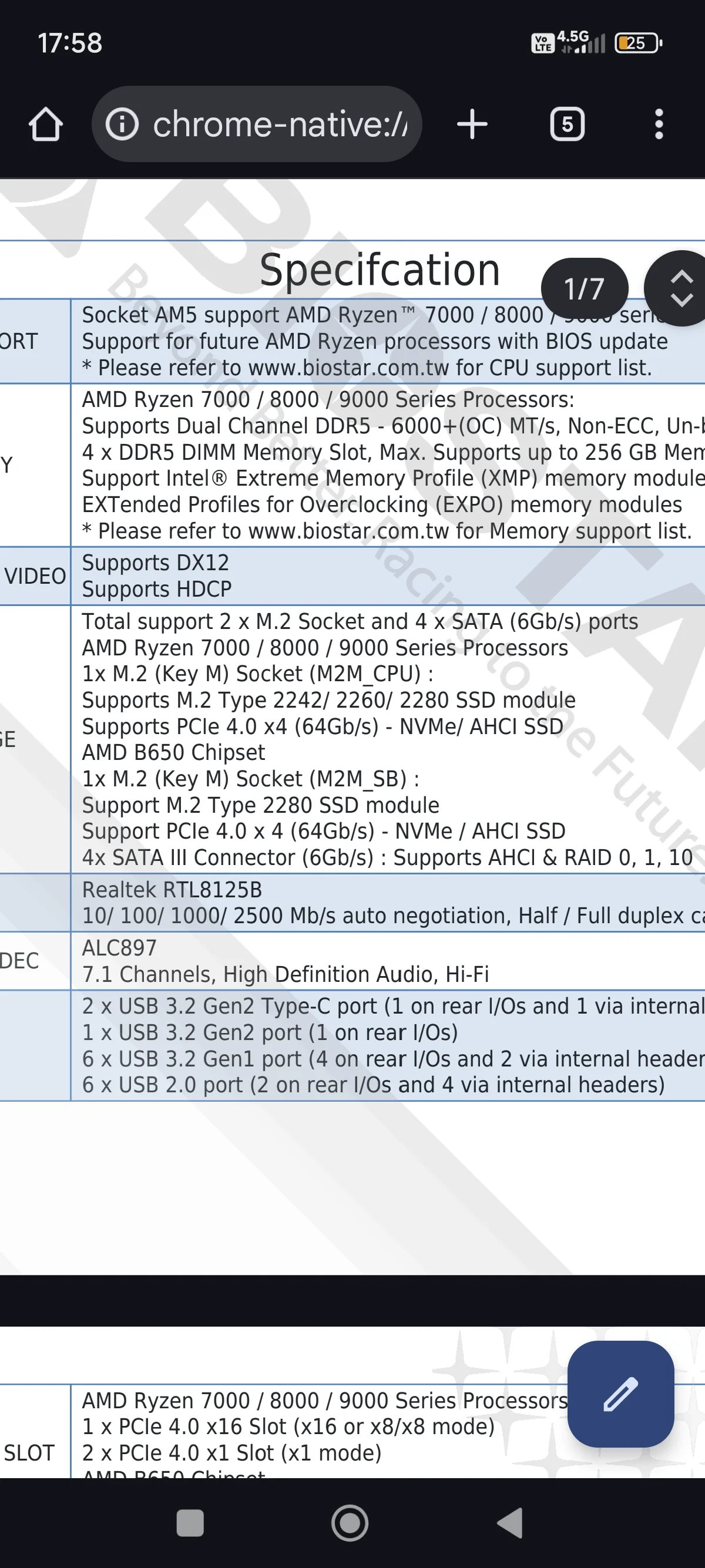Image resolution: width=705 pixels, height=1568 pixels.
Task: Tap www.biostar.com.tw in Memory support line
Action: [x=349, y=531]
